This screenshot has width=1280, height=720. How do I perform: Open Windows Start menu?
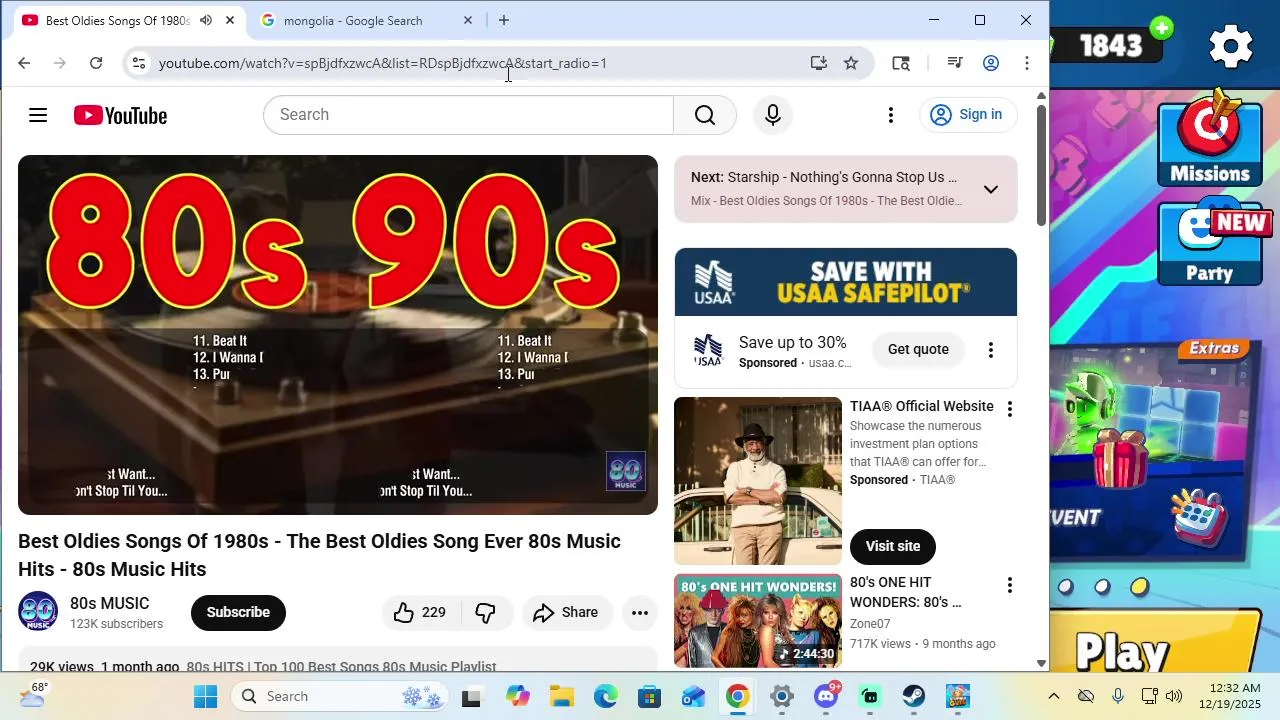pos(205,697)
